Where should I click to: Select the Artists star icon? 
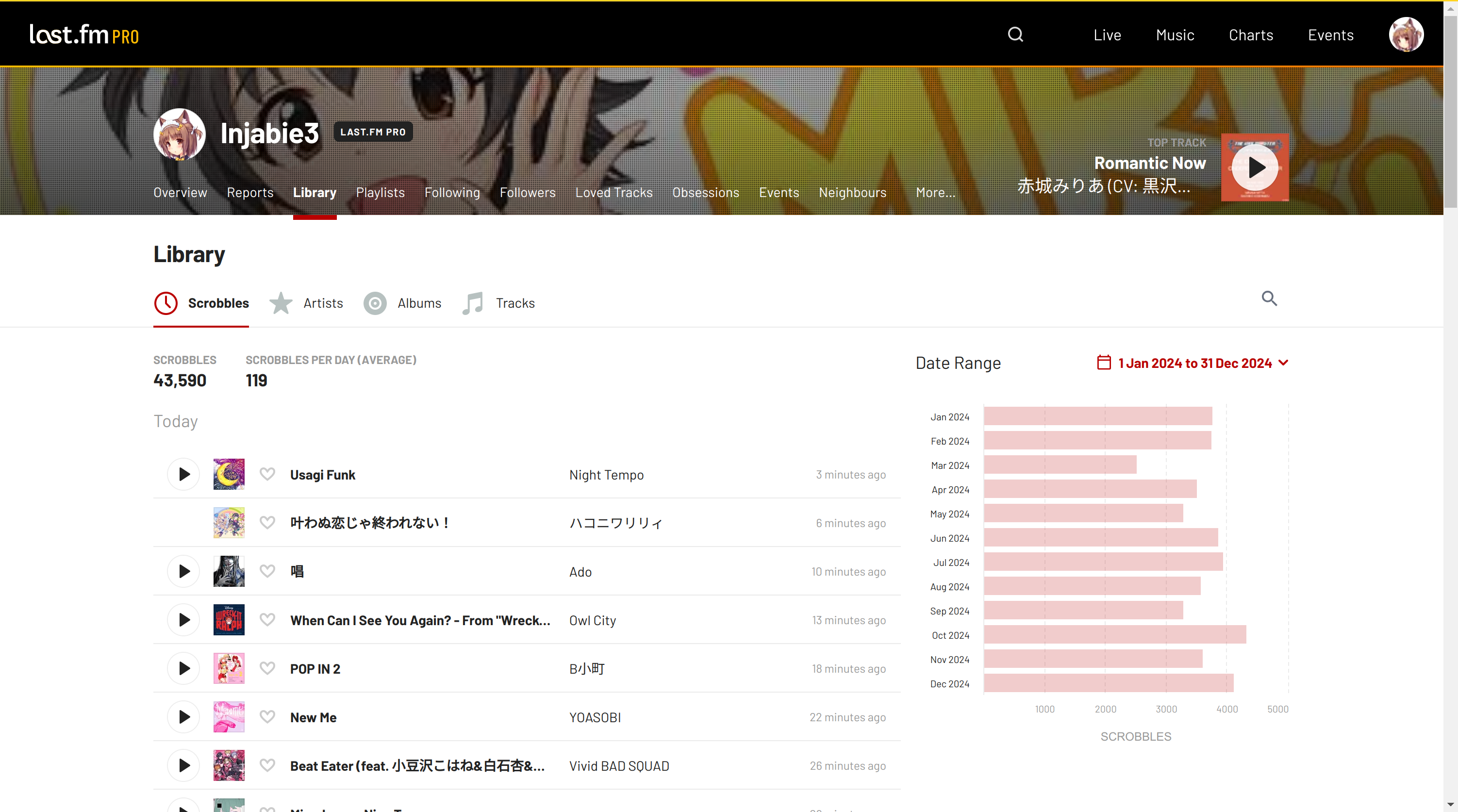coord(281,303)
